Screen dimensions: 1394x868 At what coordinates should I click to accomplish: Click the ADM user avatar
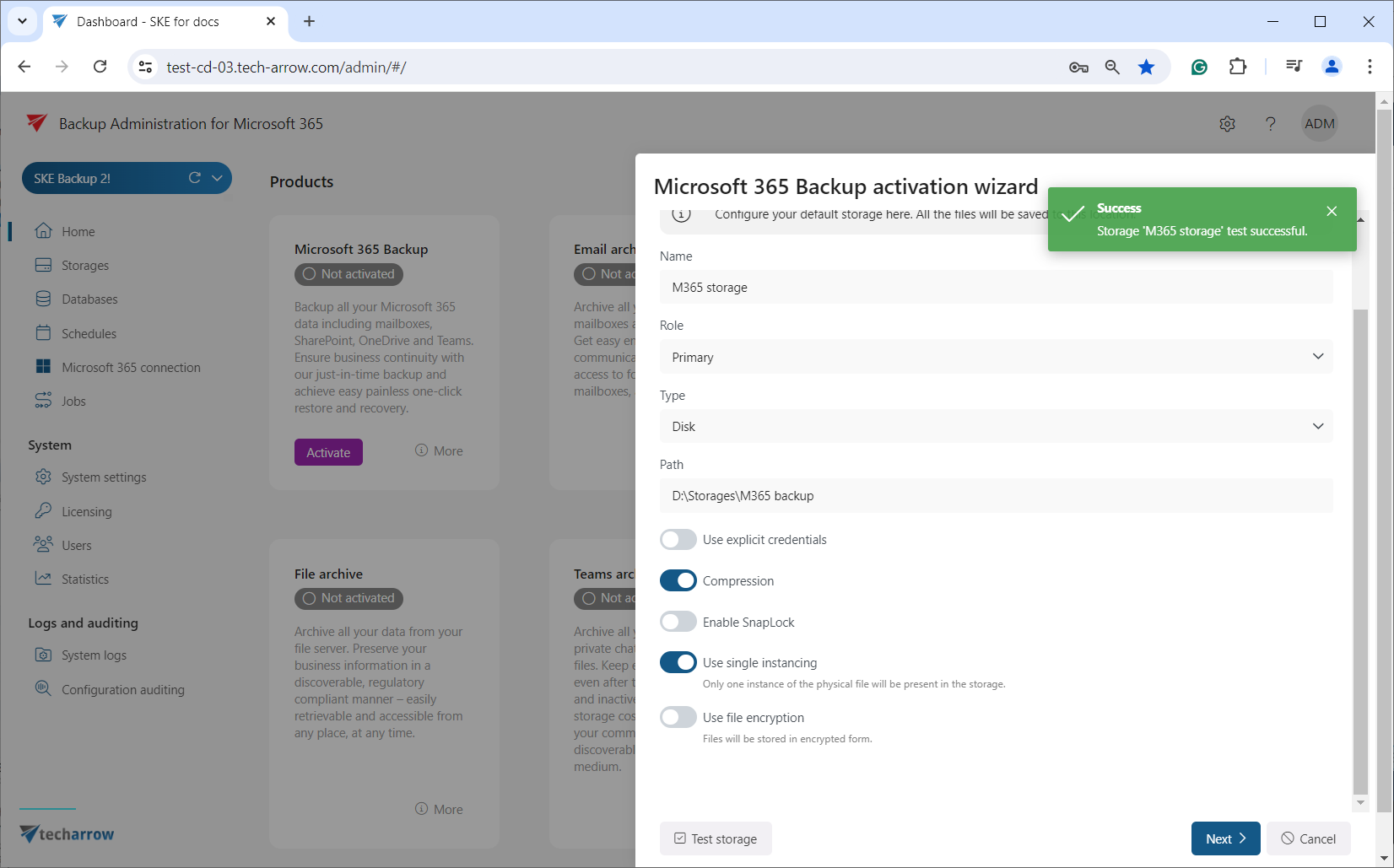(1319, 124)
